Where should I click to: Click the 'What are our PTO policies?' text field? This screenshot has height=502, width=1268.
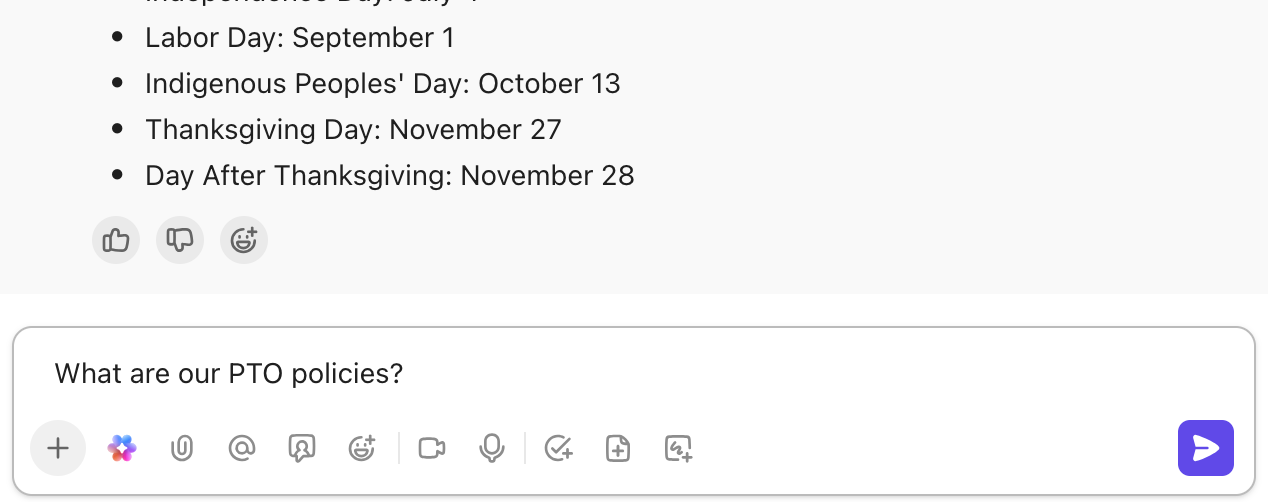tap(600, 374)
